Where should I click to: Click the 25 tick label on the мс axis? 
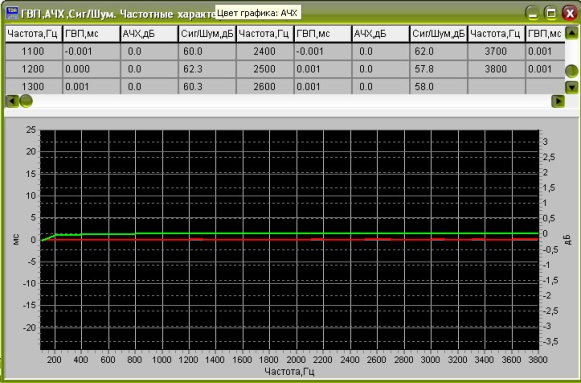[x=31, y=130]
